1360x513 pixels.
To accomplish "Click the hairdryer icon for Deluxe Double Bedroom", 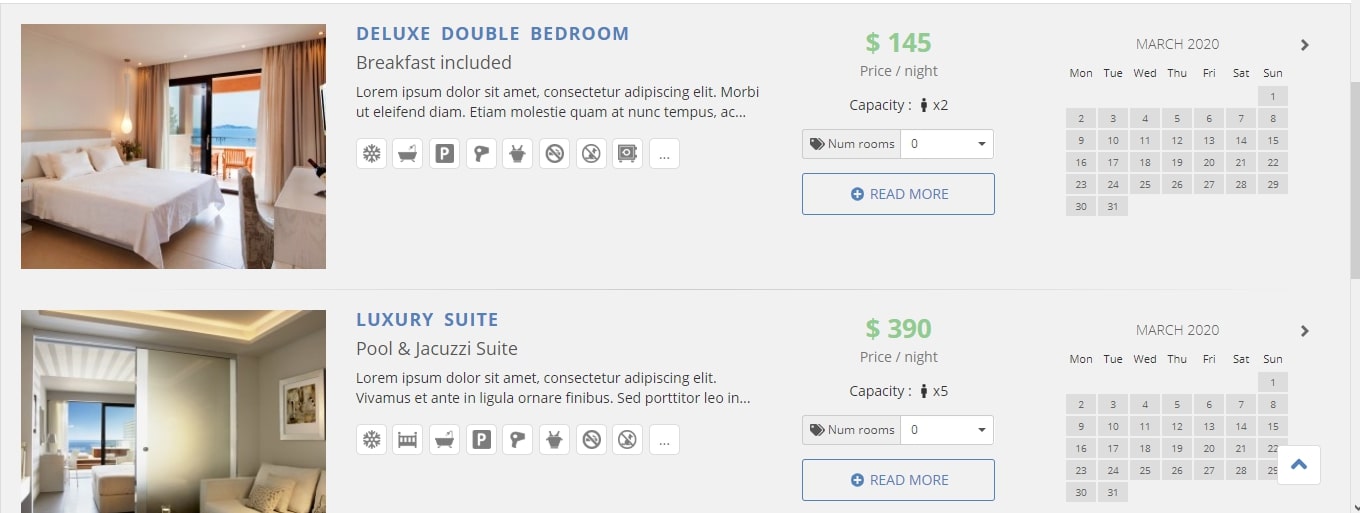I will click(481, 153).
